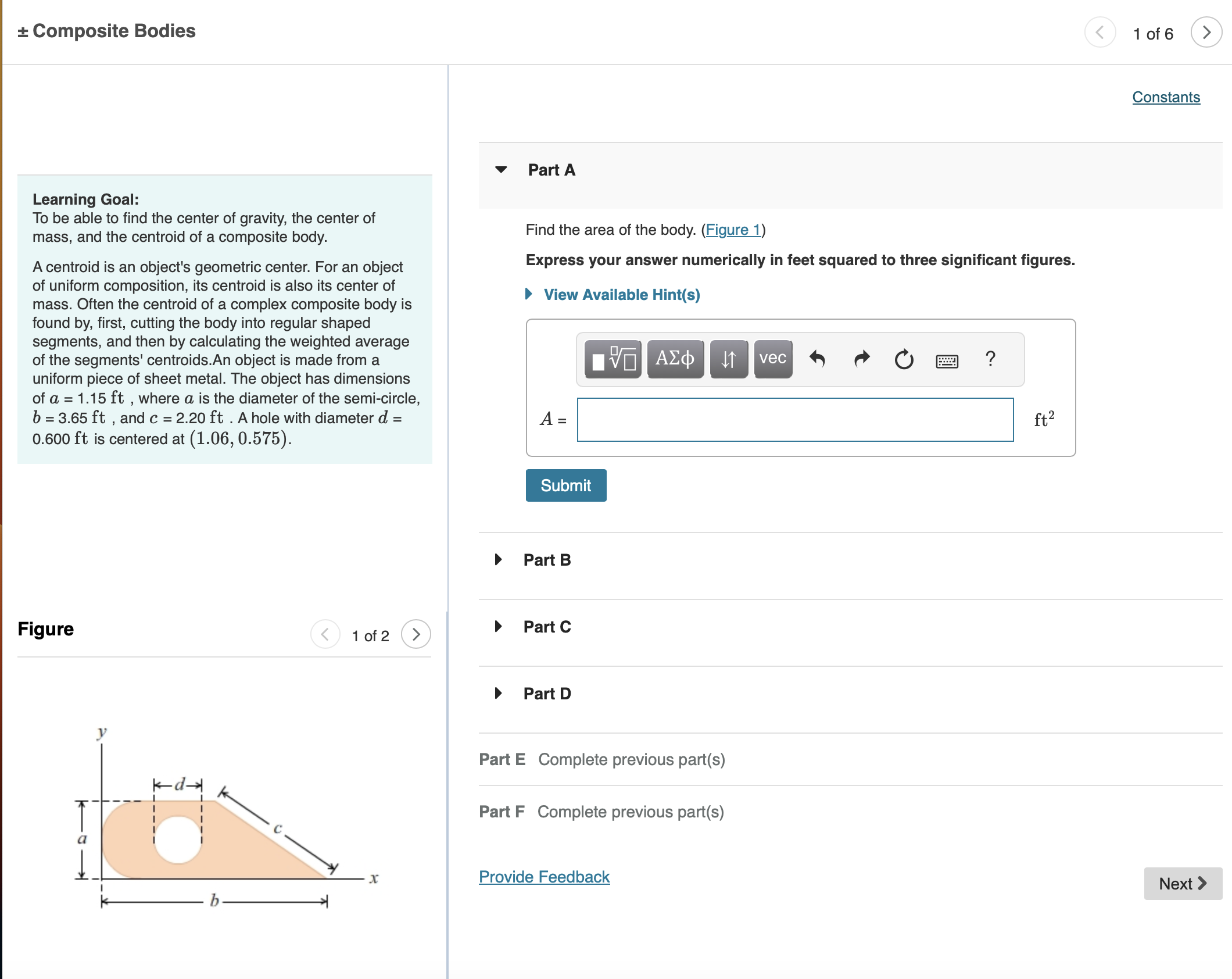Redo the last answer edit
Screen dimensions: 1232x979
tap(861, 359)
